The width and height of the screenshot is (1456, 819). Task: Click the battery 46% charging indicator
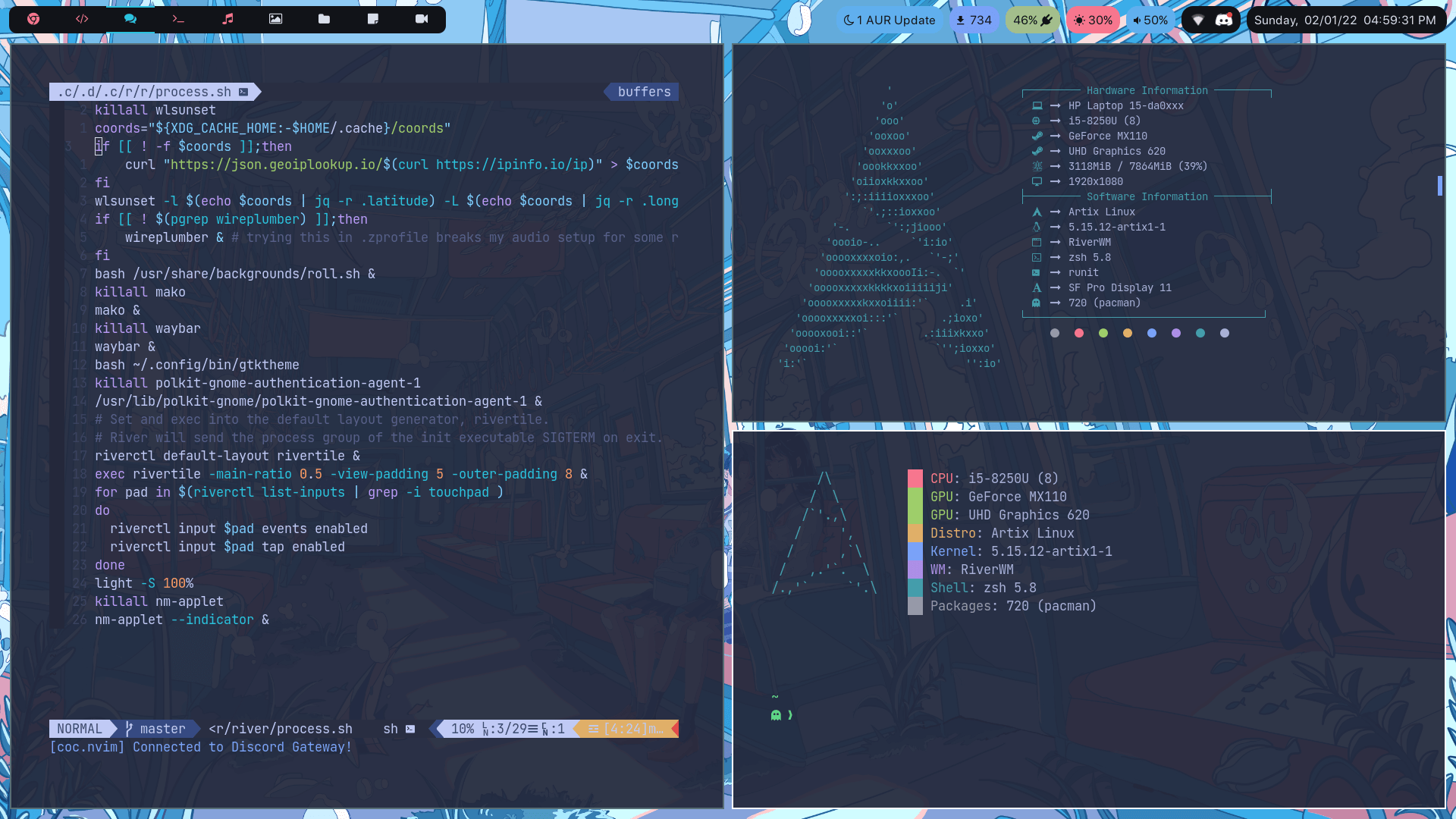point(1032,20)
